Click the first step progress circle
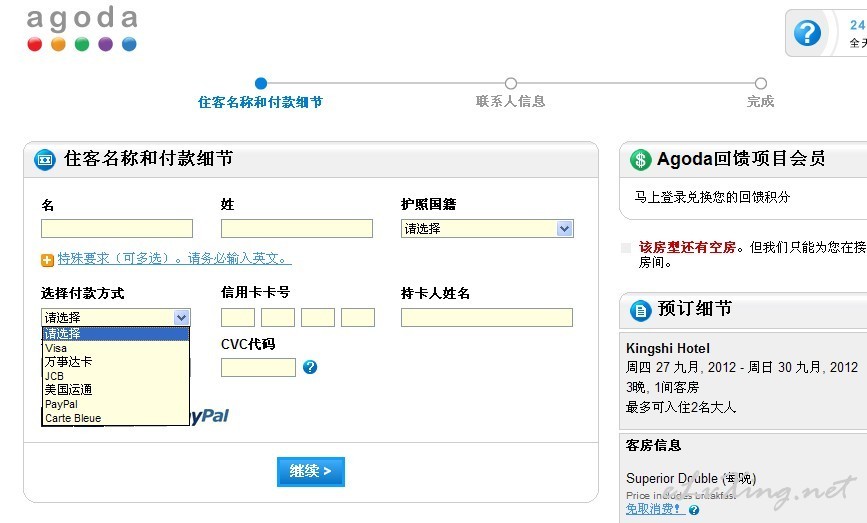The width and height of the screenshot is (867, 523). pos(261,83)
